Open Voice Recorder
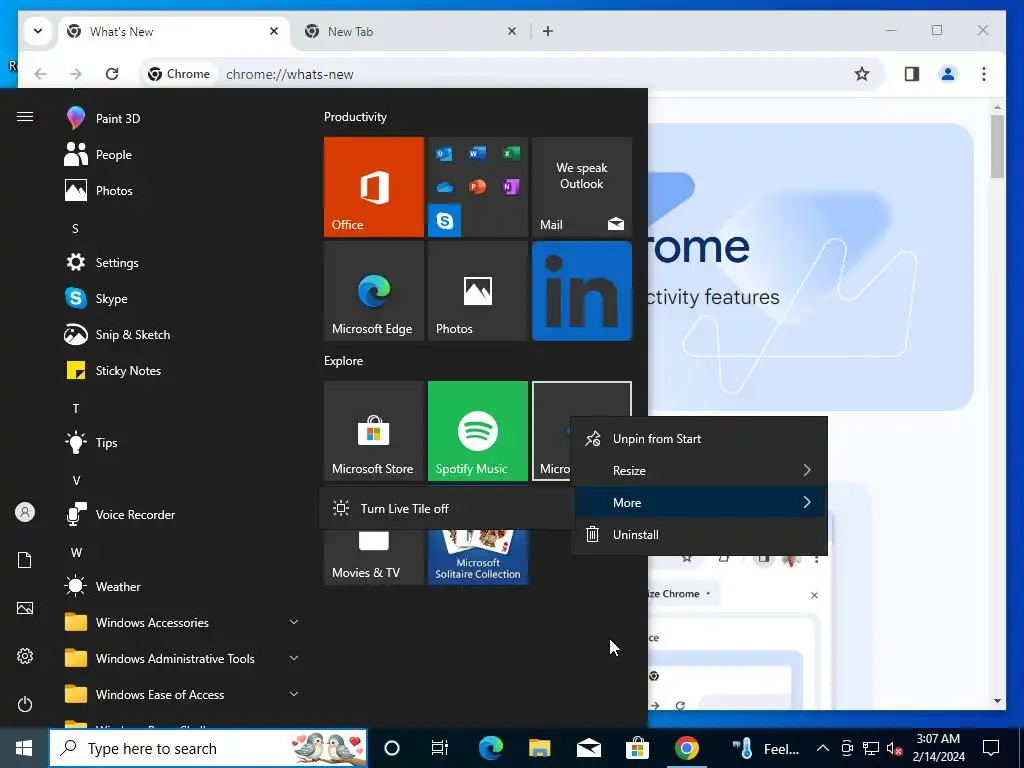The height and width of the screenshot is (768, 1024). pos(118,515)
